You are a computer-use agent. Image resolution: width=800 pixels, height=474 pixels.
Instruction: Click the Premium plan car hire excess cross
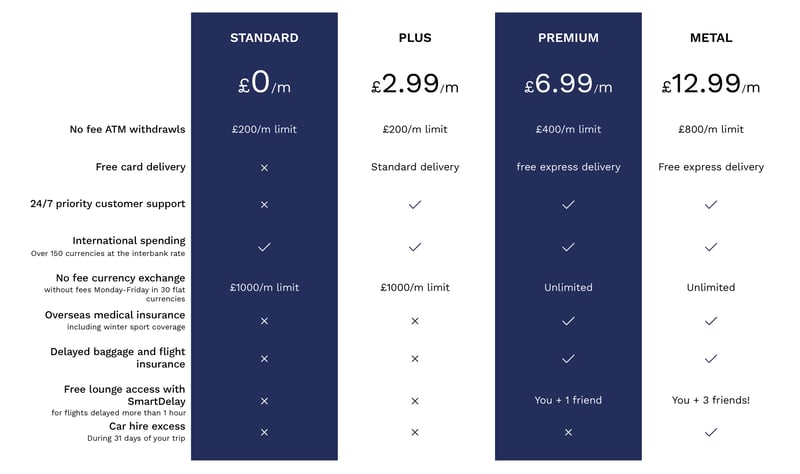click(568, 432)
